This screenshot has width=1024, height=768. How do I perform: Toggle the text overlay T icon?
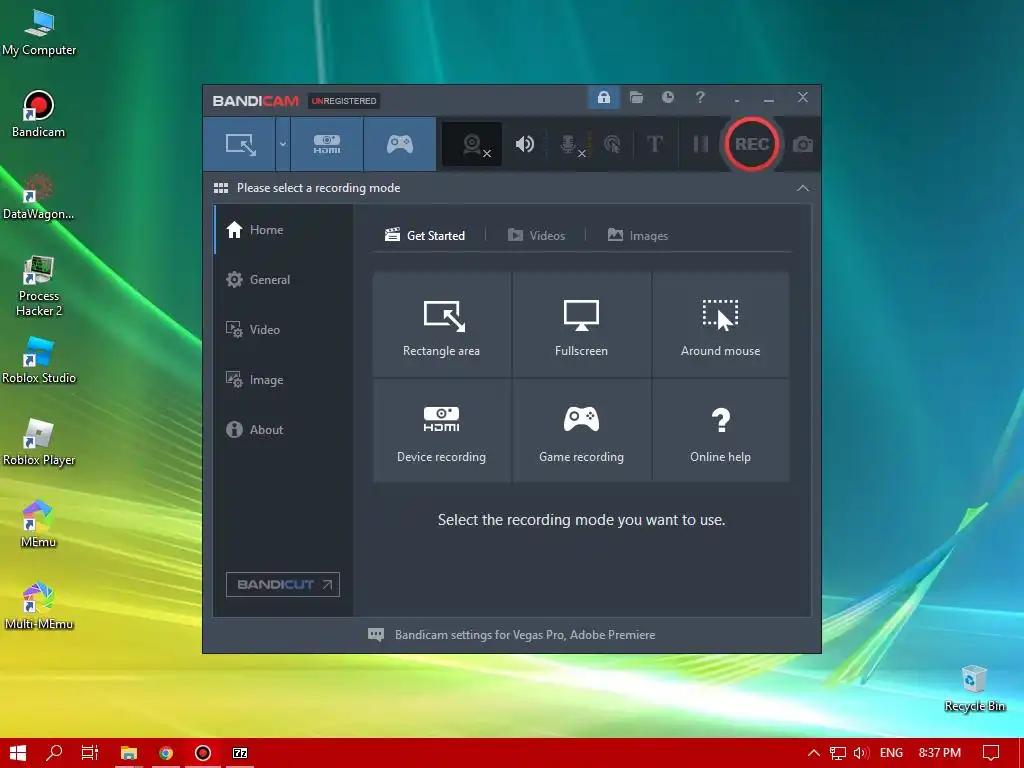654,144
